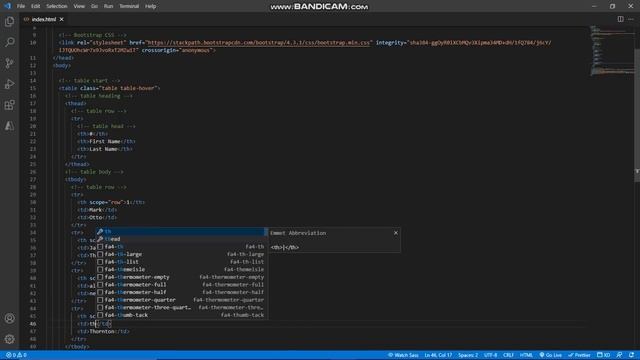Screen dimensions: 640x360
Task: Choose the 'fa4-thermometer-three-quart' suggestion
Action: (181, 307)
